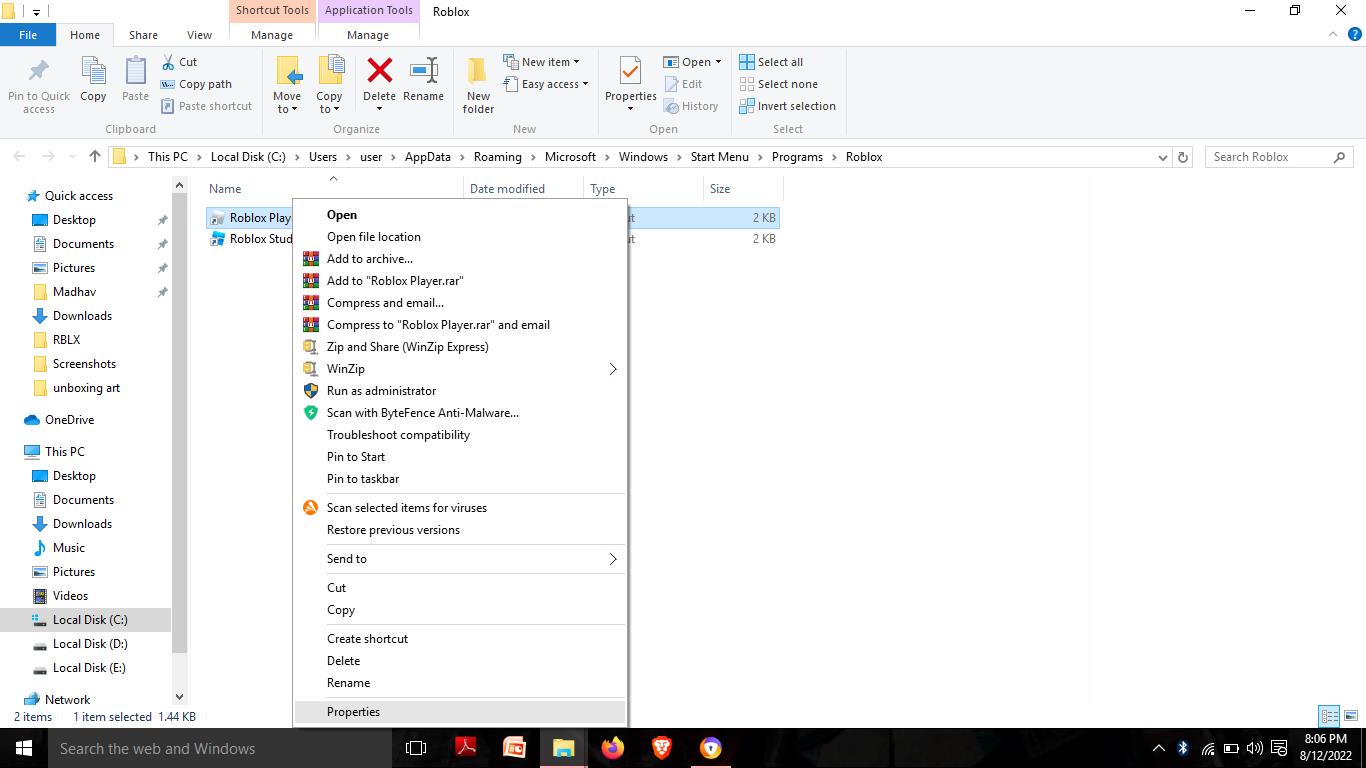This screenshot has width=1366, height=768.
Task: Click the Properties icon in ribbon
Action: pyautogui.click(x=630, y=72)
